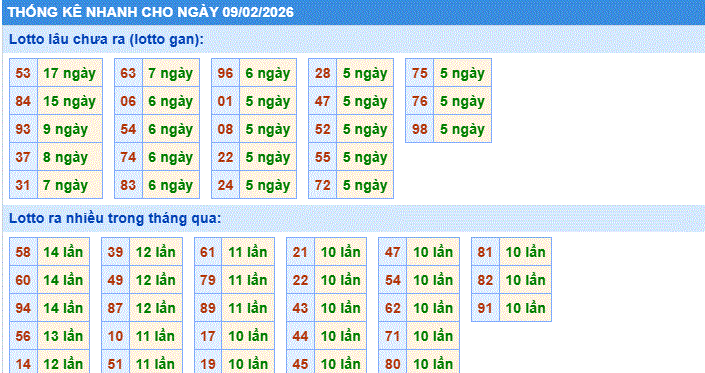
Task: Select number 08 in the lotto gan table
Action: [226, 129]
